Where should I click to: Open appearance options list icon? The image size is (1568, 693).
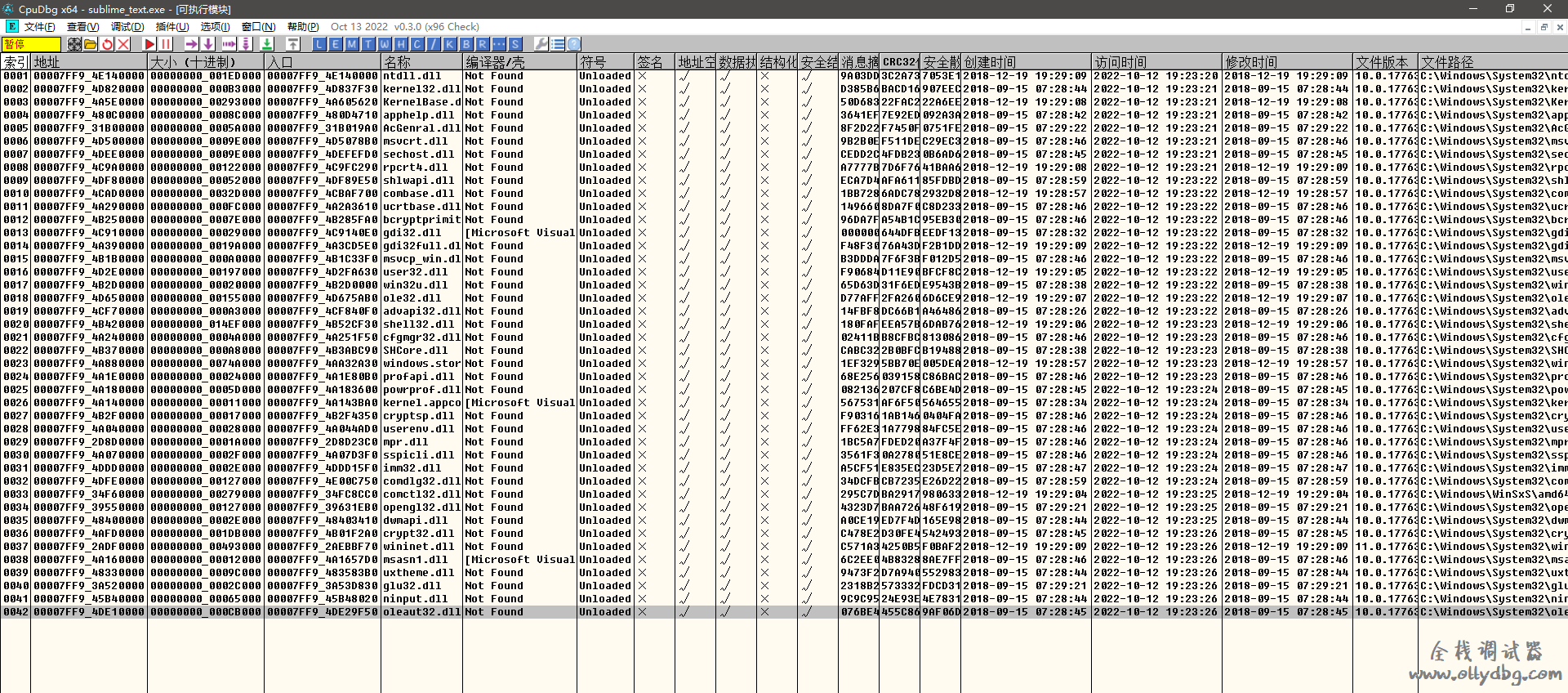(x=558, y=44)
